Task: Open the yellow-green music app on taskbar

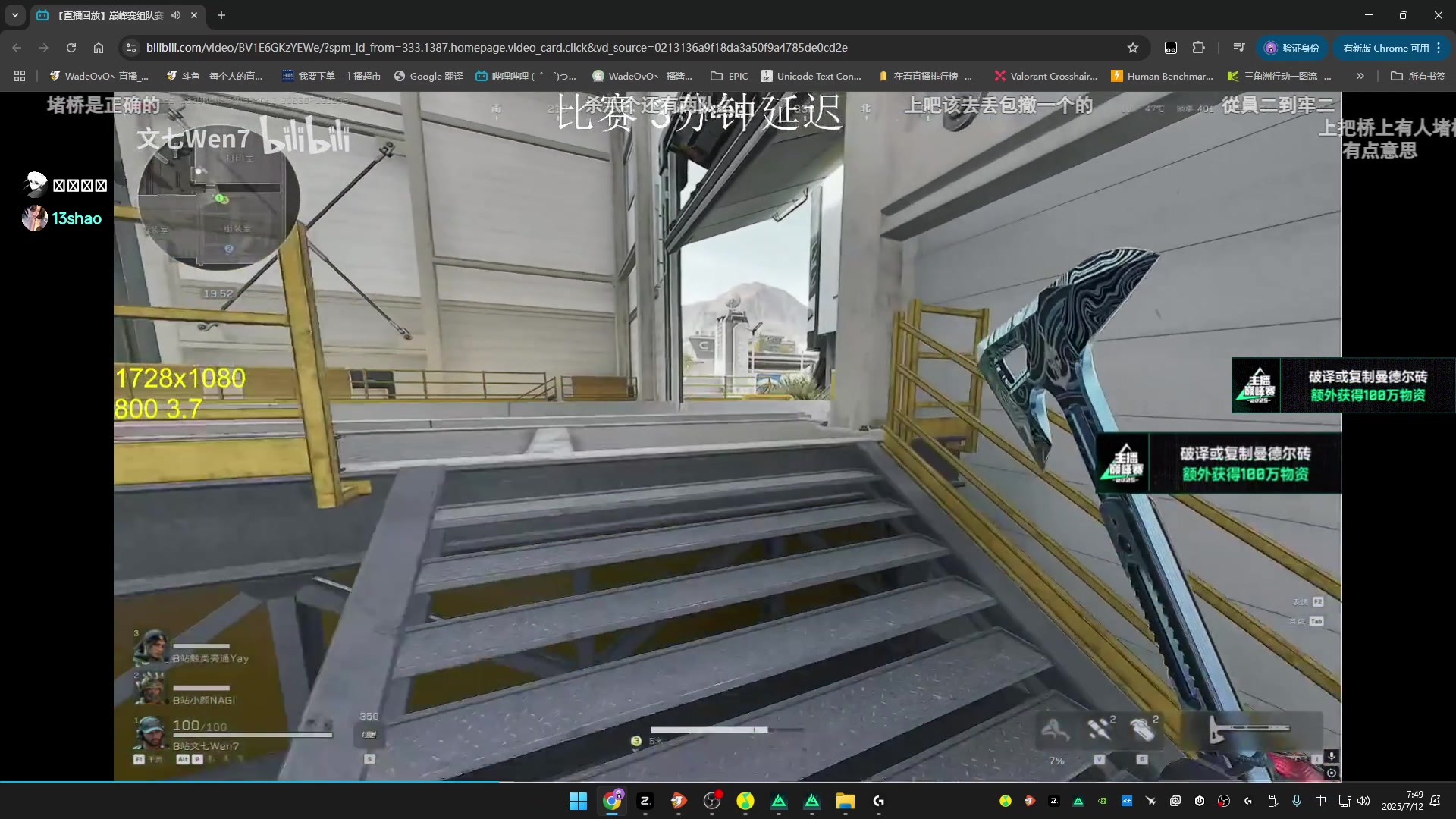Action: point(745,801)
